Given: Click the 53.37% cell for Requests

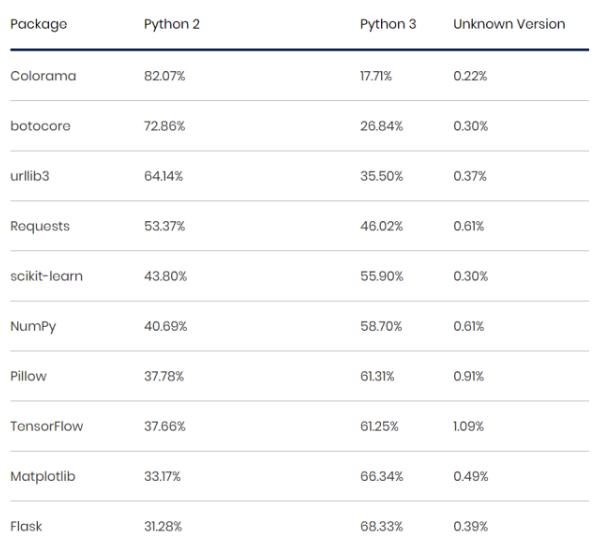Looking at the screenshot, I should (x=165, y=226).
